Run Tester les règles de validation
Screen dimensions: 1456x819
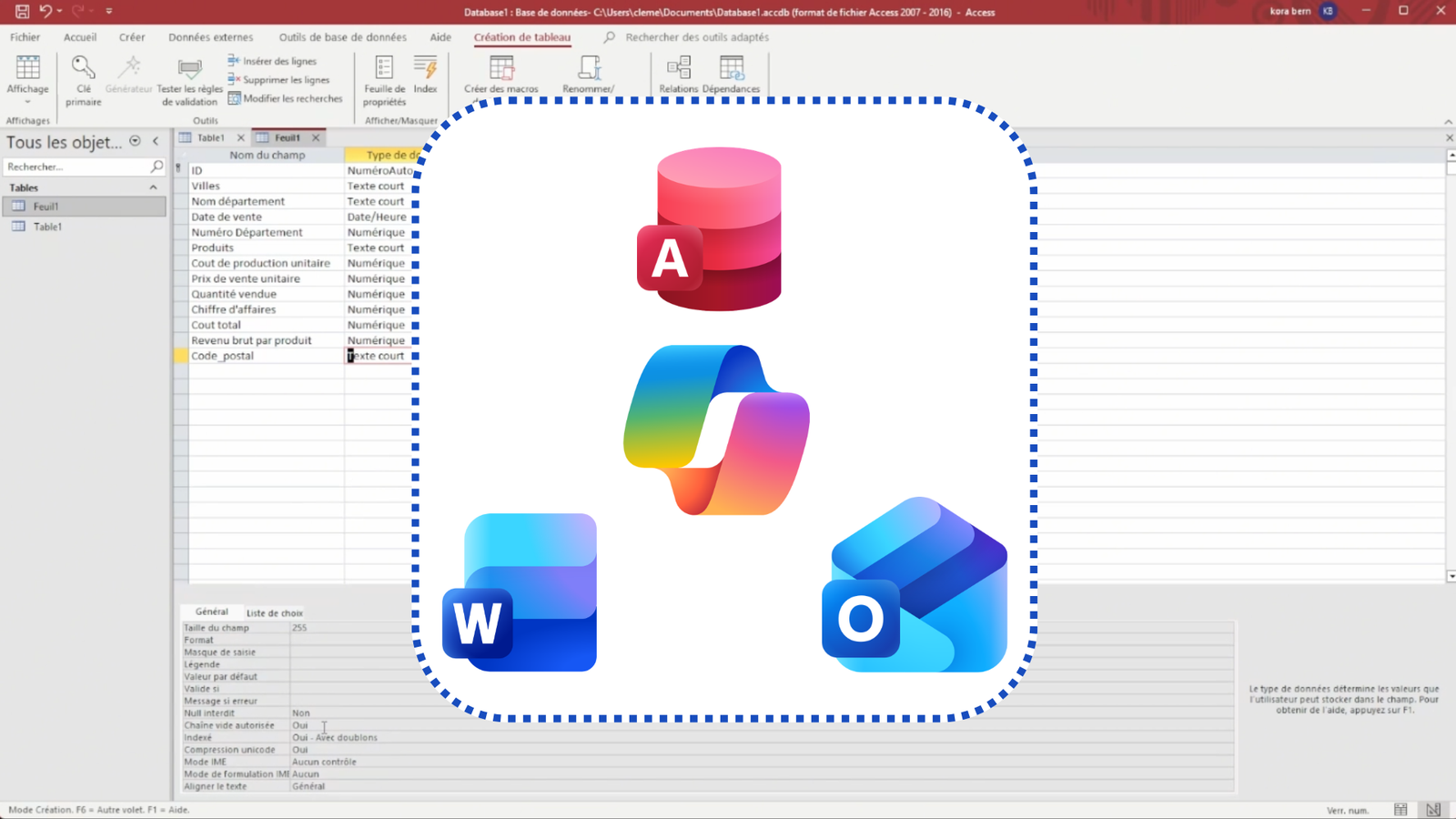[x=189, y=80]
